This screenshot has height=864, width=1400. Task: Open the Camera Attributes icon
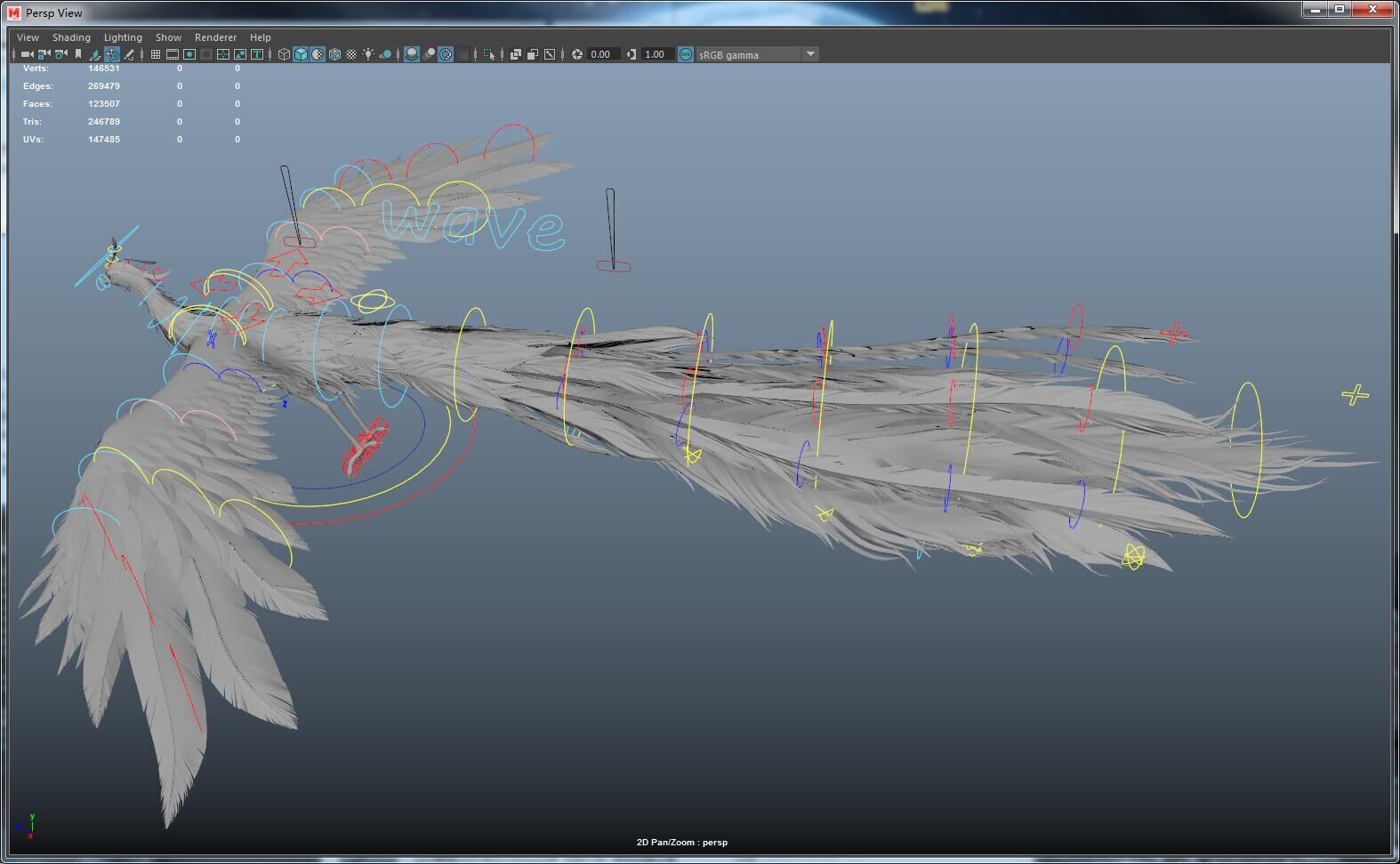(x=60, y=54)
